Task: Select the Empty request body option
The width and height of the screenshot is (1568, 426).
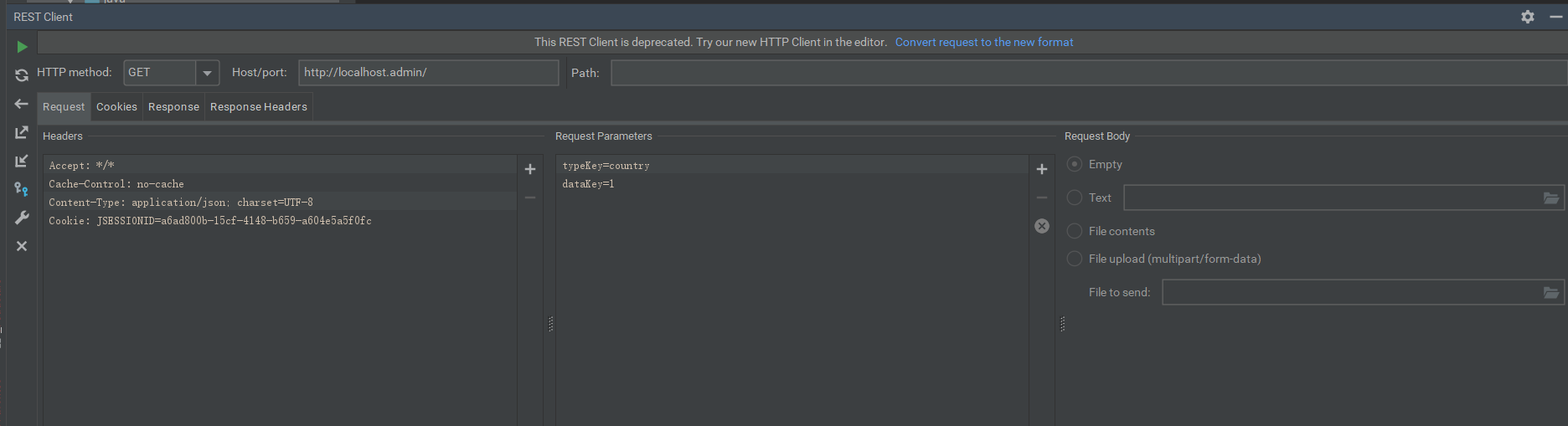Action: tap(1075, 164)
